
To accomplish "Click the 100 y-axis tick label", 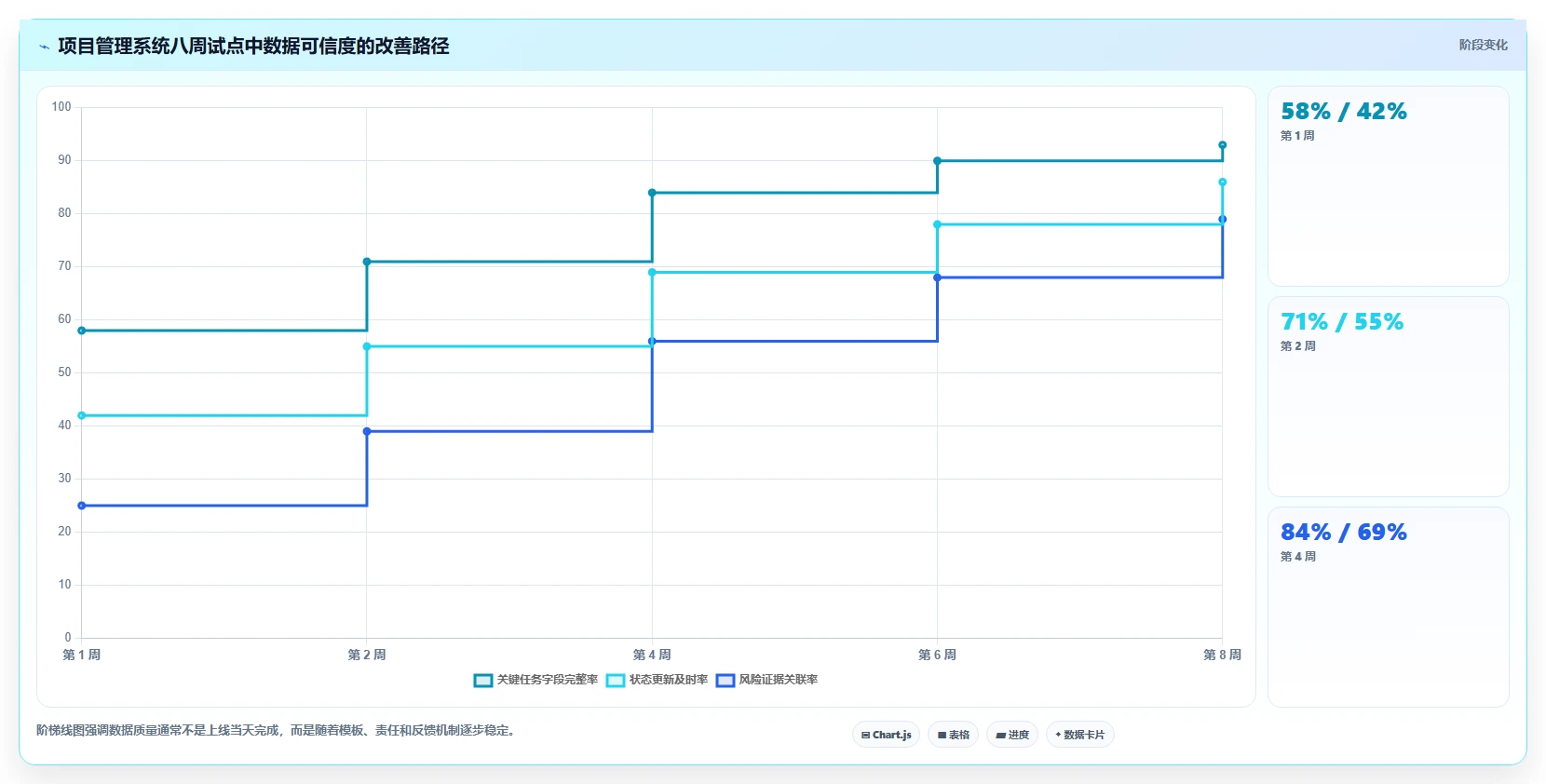I will (x=61, y=107).
